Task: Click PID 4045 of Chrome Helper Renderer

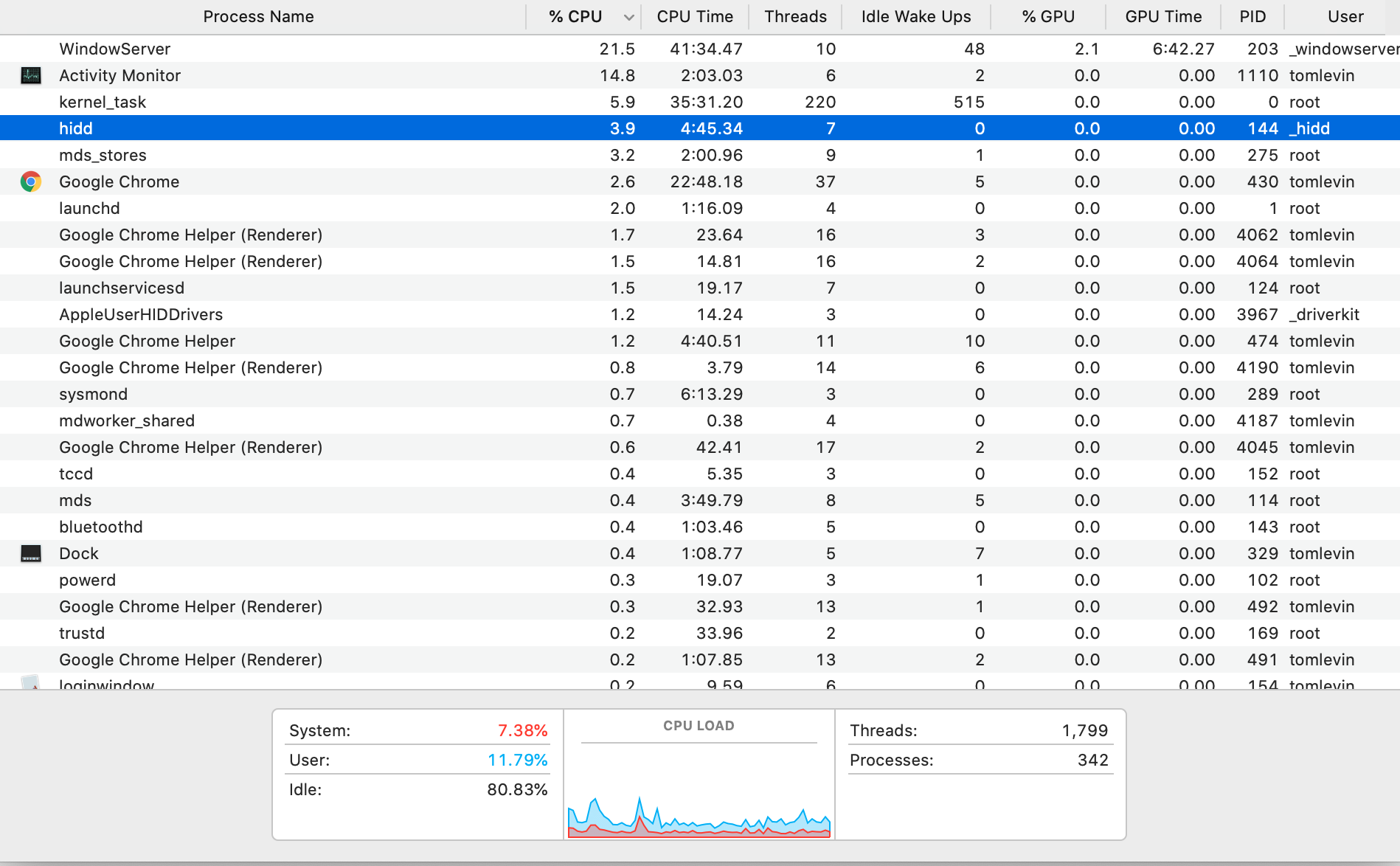Action: coord(1257,447)
